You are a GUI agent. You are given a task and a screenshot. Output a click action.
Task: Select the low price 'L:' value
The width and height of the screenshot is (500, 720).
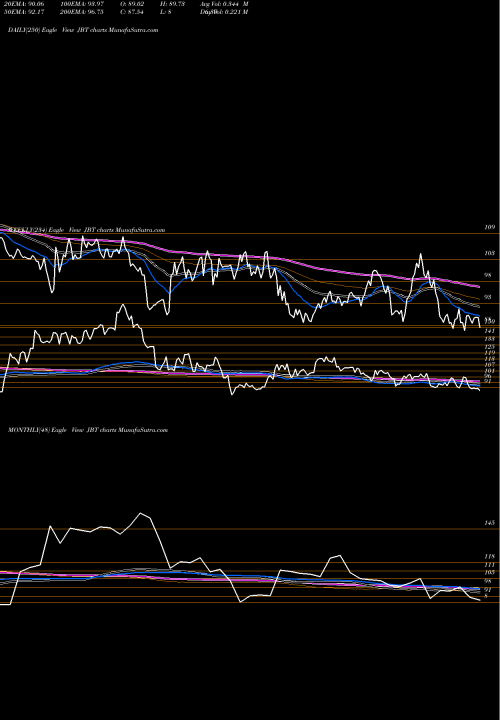166,12
